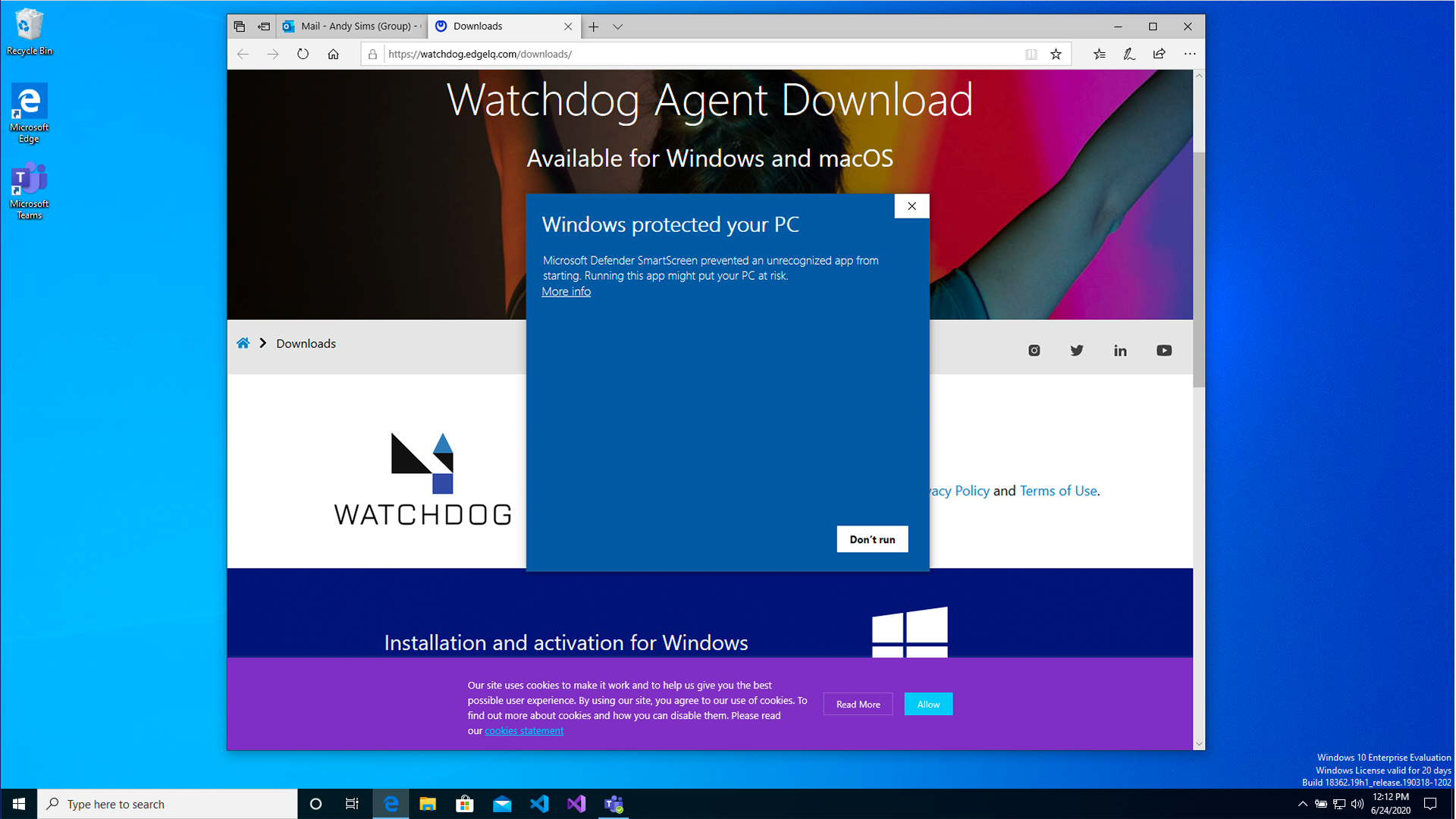Image resolution: width=1456 pixels, height=819 pixels.
Task: Click More info in SmartScreen dialog
Action: [x=566, y=292]
